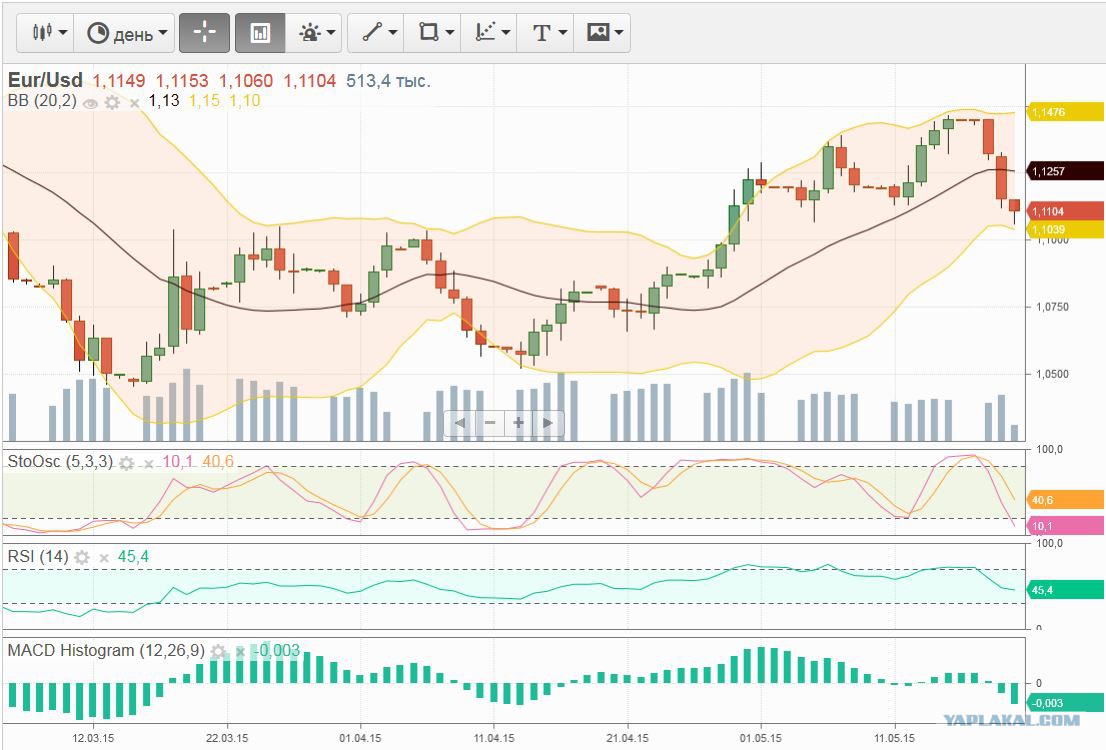Open settings gear for RSI (14)
This screenshot has height=750, width=1106.
(x=82, y=557)
